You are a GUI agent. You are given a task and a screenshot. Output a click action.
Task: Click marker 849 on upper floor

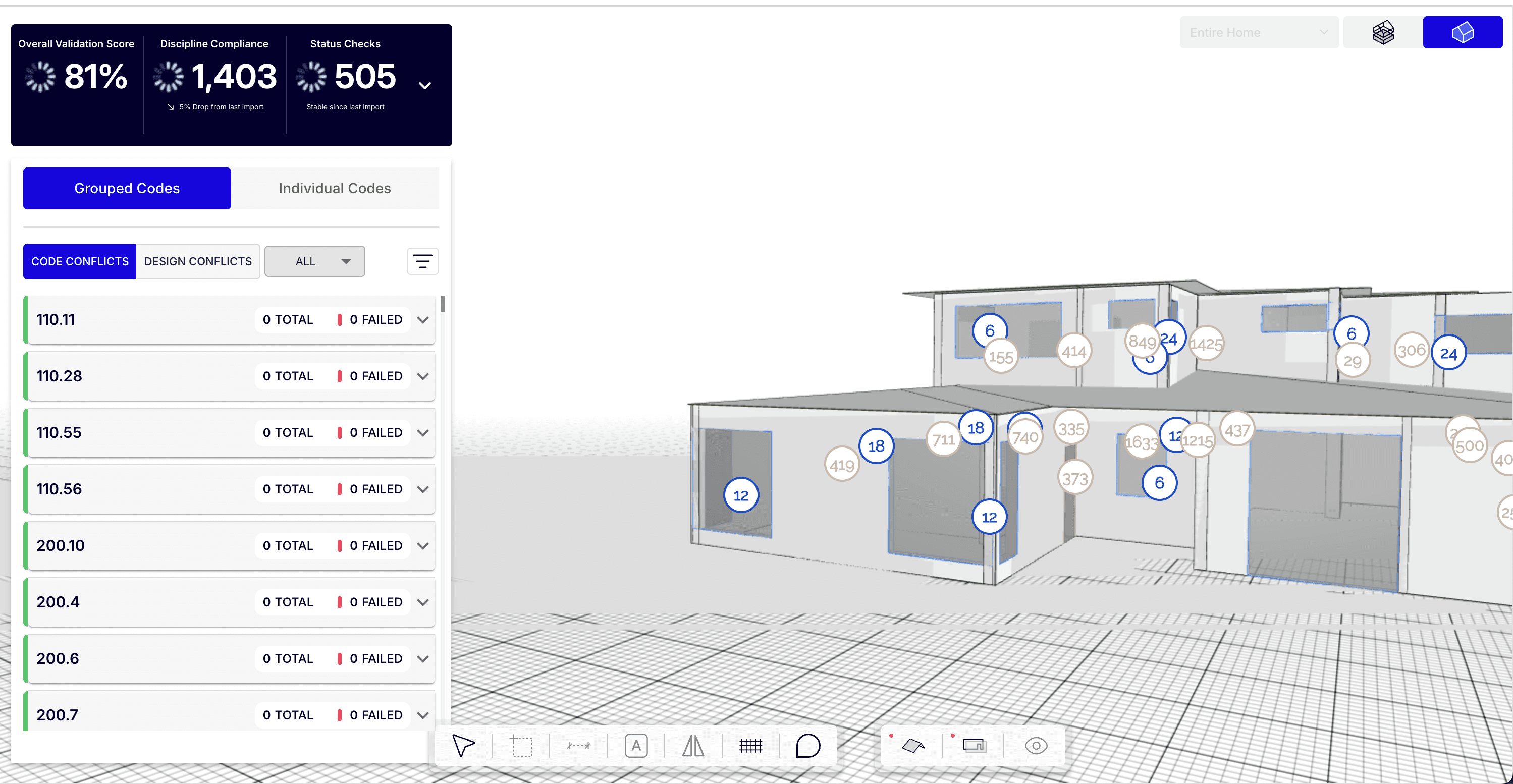pyautogui.click(x=1143, y=341)
